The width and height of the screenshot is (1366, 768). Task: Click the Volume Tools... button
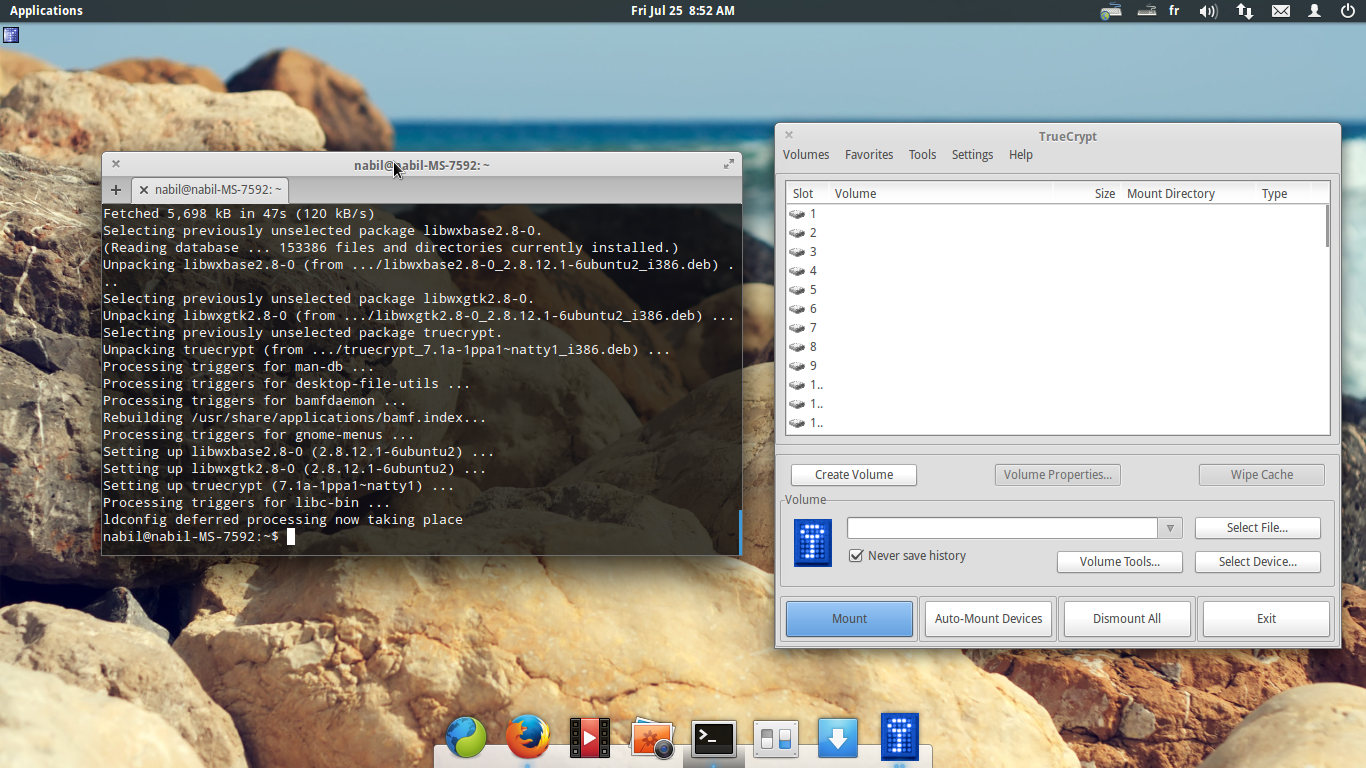pyautogui.click(x=1120, y=562)
